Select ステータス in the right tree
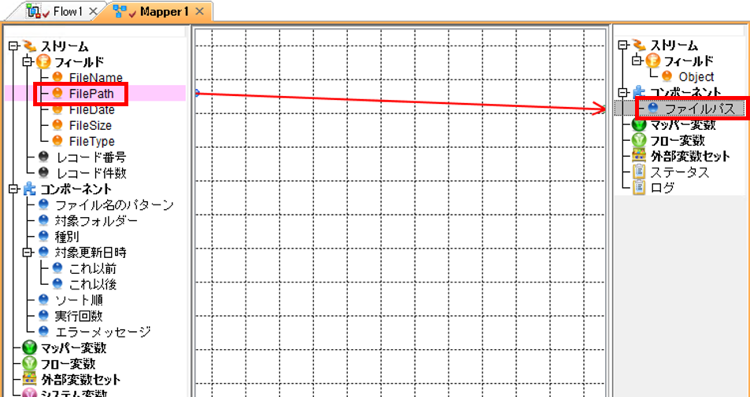The height and width of the screenshot is (397, 750). (680, 172)
